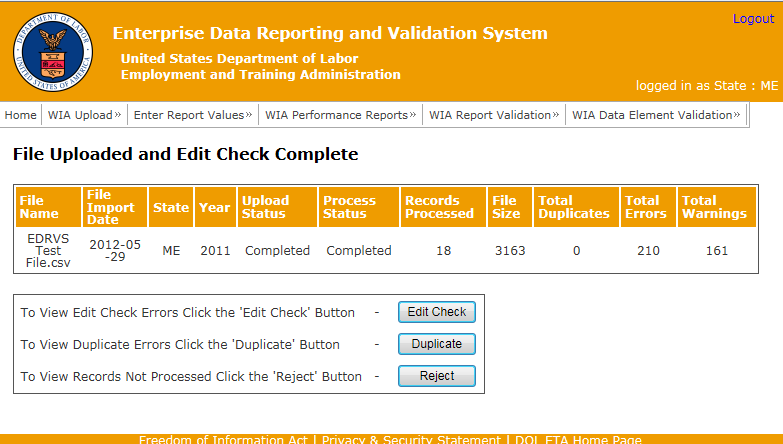The image size is (783, 444).
Task: Expand the WIA Upload menu
Action: click(84, 115)
